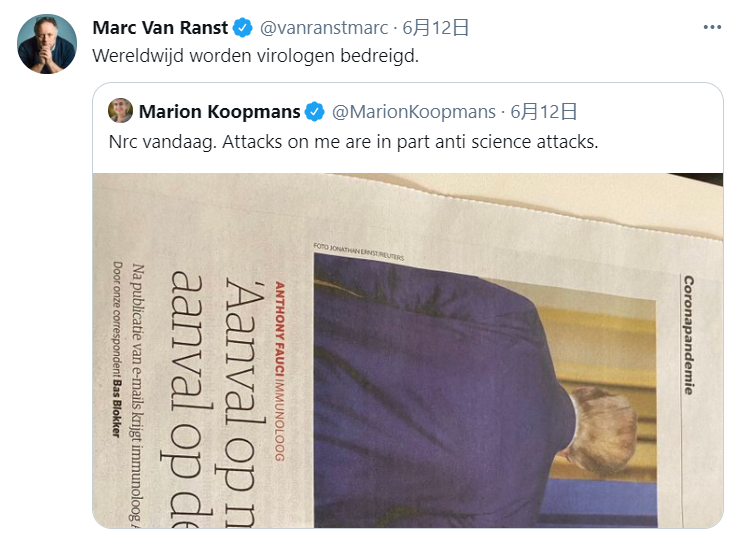
Task: Click the 'Bas Blokker' byline in the image
Action: [x=117, y=409]
